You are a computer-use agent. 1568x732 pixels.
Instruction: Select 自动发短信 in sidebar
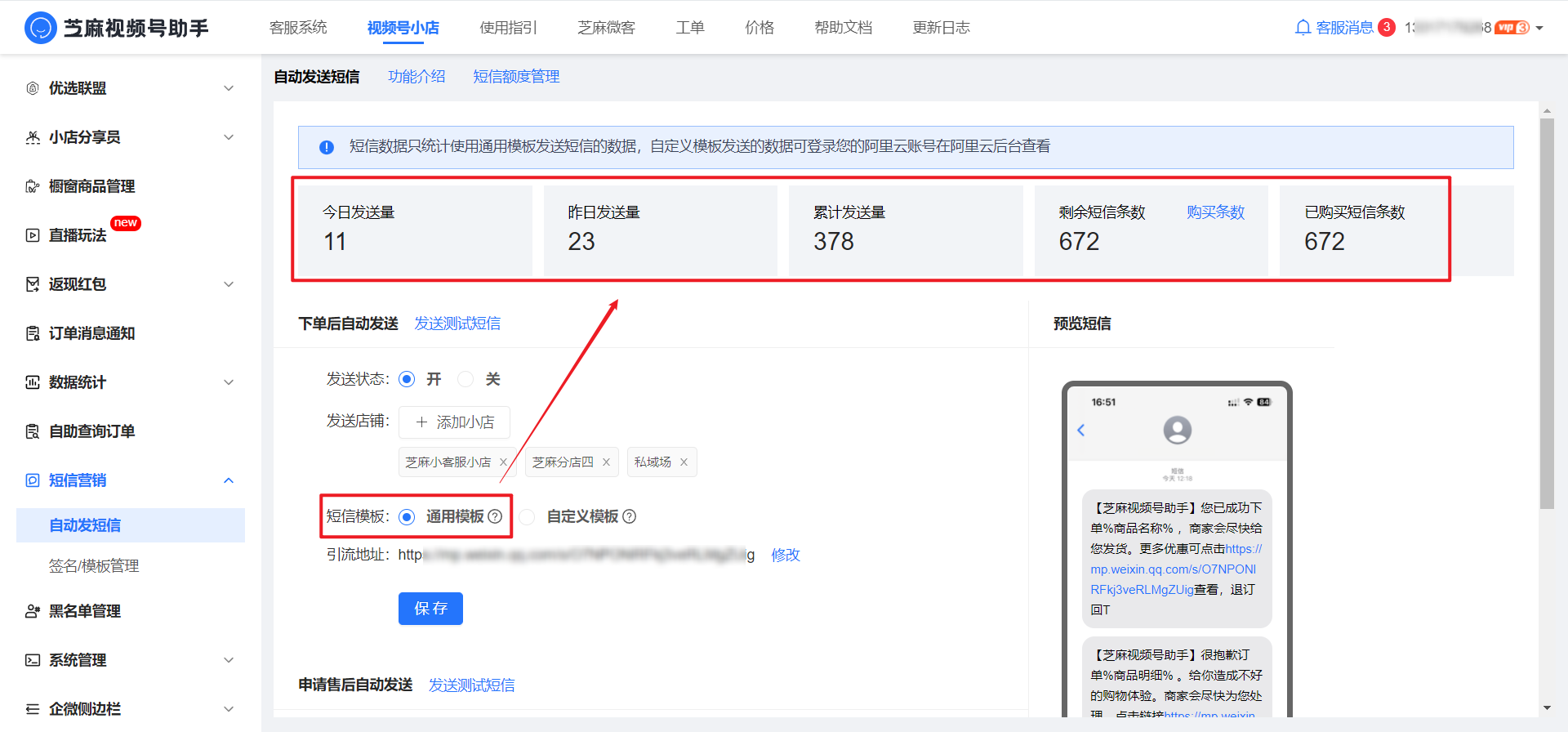(x=131, y=525)
